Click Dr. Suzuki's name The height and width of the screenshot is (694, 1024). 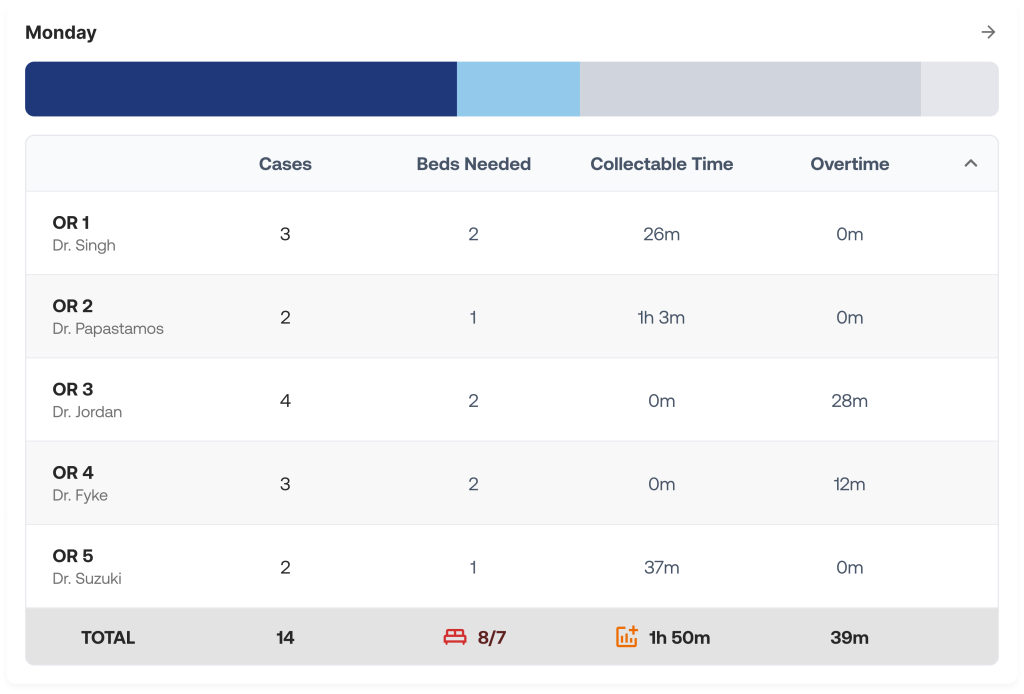[x=87, y=578]
